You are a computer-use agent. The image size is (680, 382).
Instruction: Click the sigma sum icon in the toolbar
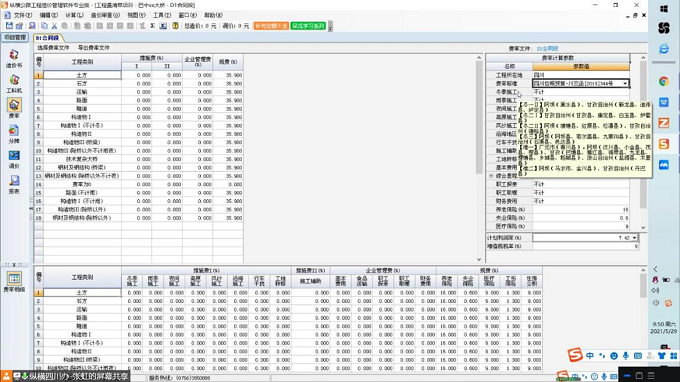153,26
